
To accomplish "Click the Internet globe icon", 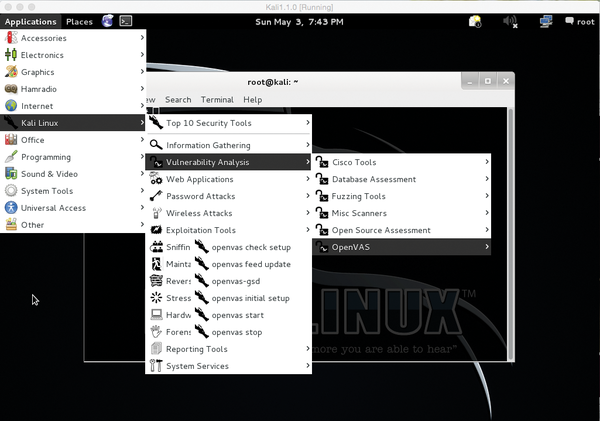I will pos(11,106).
